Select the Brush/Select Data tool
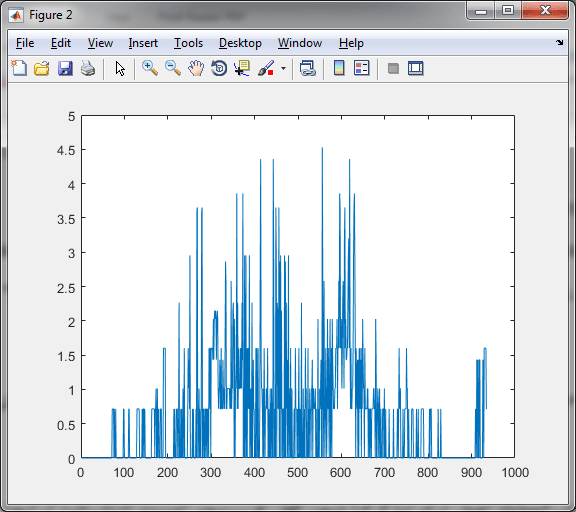Screen dimensions: 576x512 [x=266, y=68]
